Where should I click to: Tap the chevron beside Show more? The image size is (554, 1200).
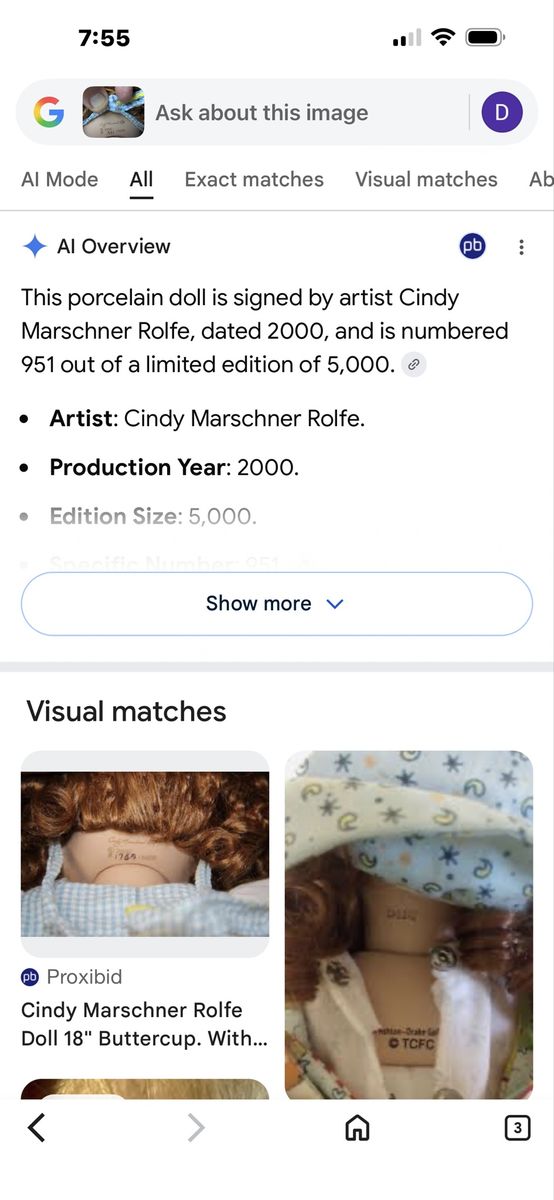tap(335, 604)
